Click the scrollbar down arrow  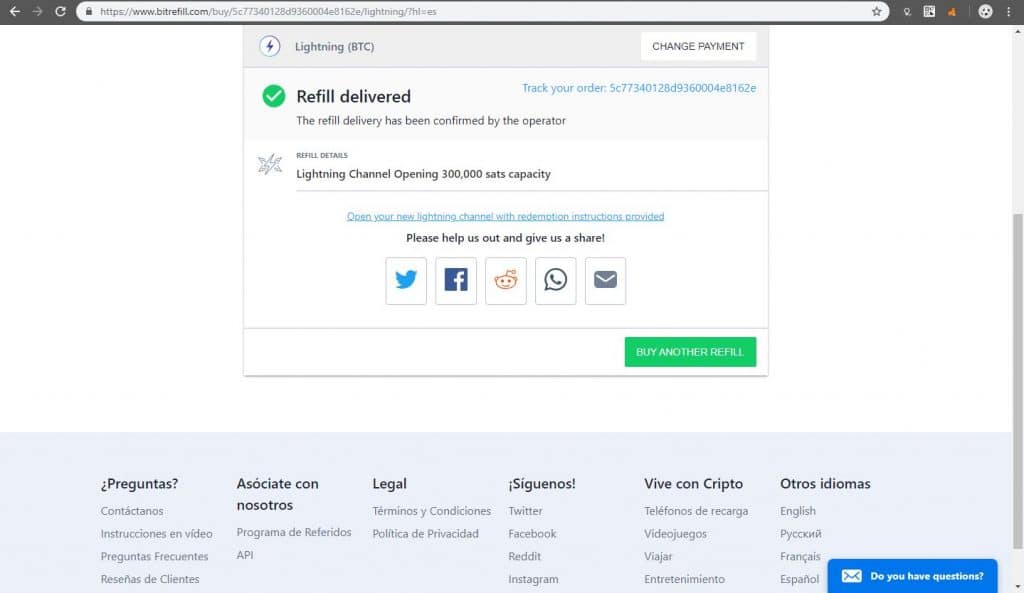click(1017, 587)
